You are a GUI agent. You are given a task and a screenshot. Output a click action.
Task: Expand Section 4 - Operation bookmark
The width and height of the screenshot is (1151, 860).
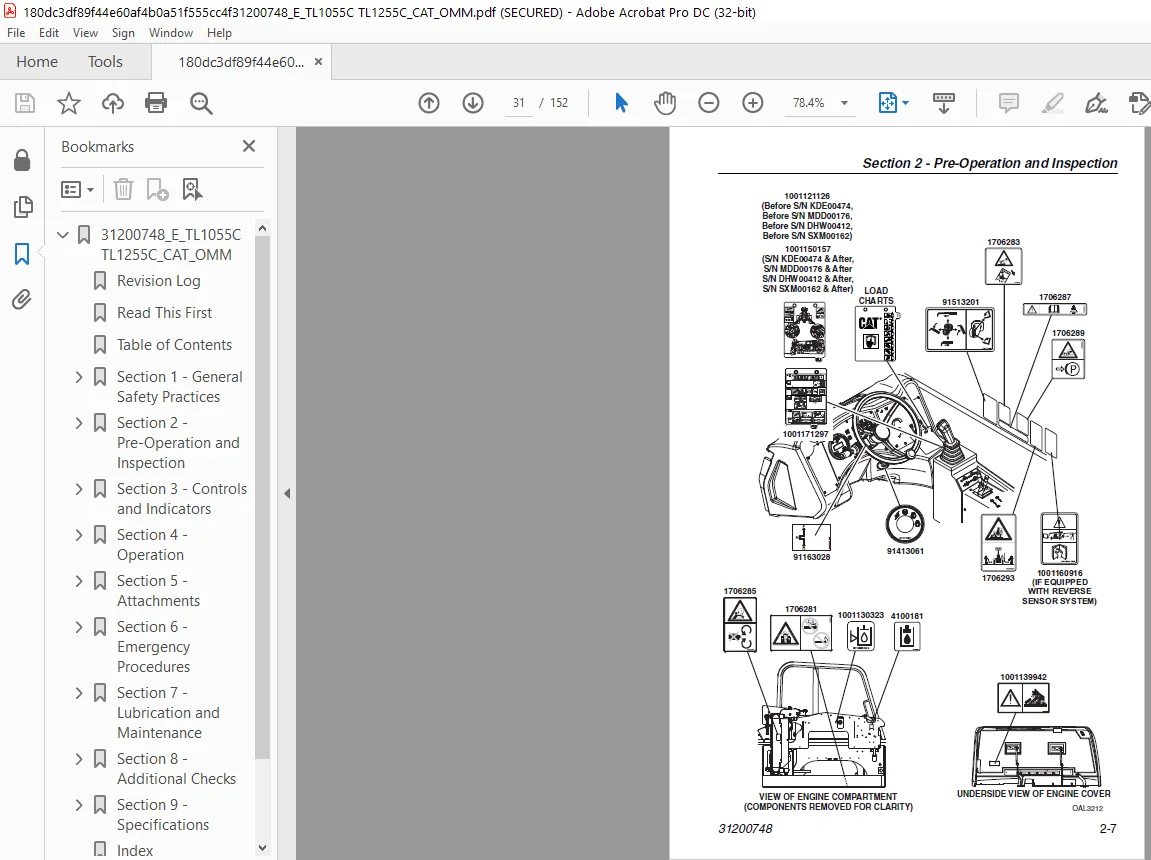pos(79,536)
